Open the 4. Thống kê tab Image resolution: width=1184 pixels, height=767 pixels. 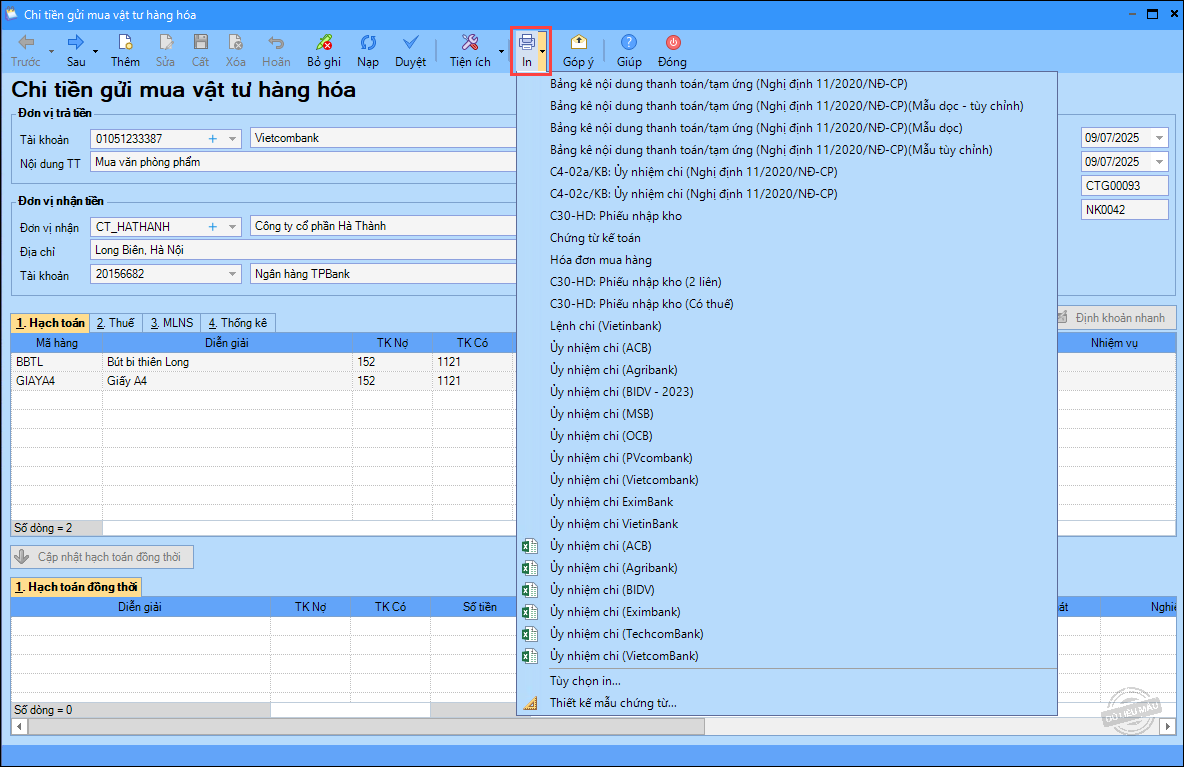[x=238, y=323]
